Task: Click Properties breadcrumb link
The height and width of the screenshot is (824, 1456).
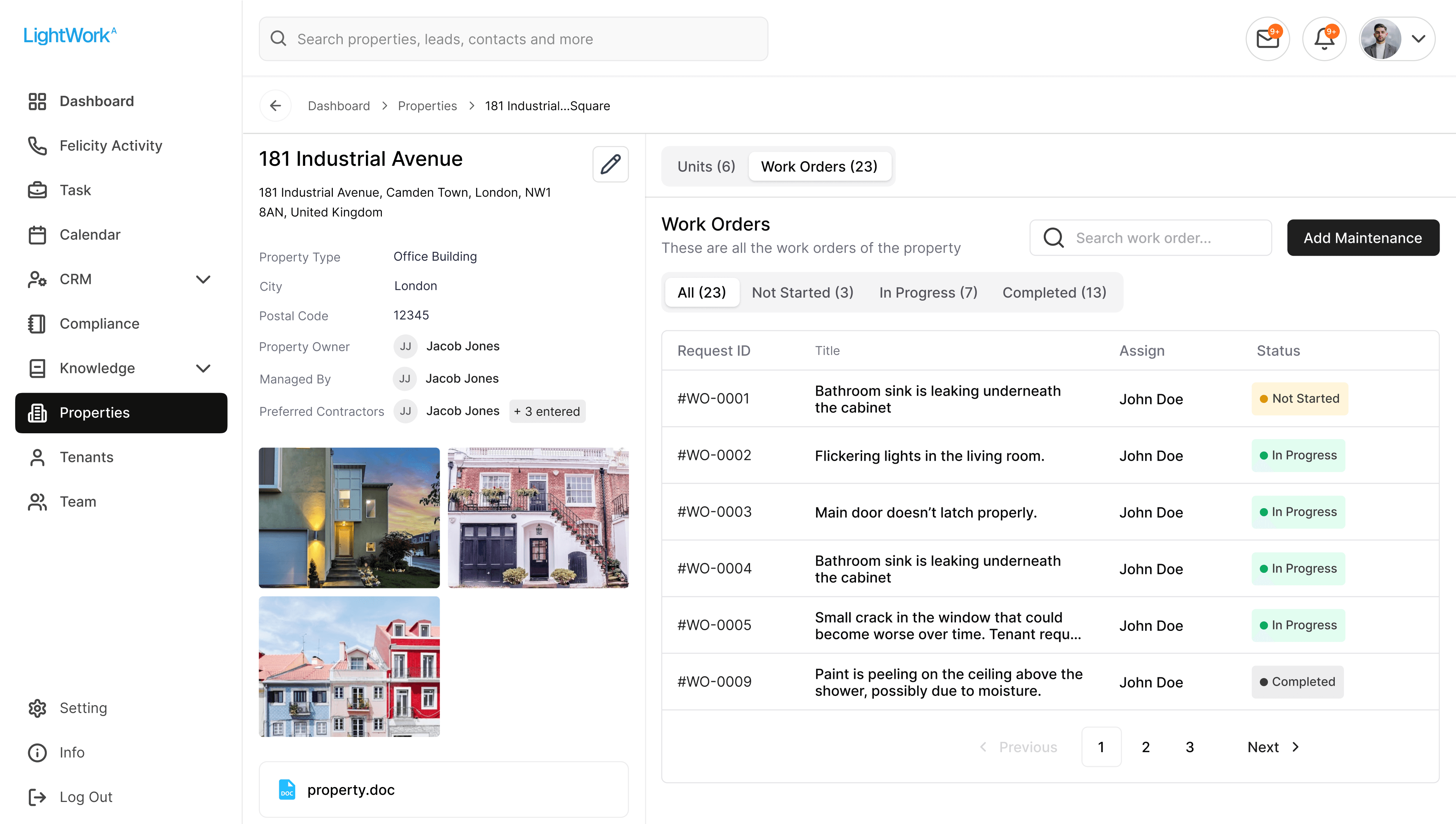Action: 427,106
